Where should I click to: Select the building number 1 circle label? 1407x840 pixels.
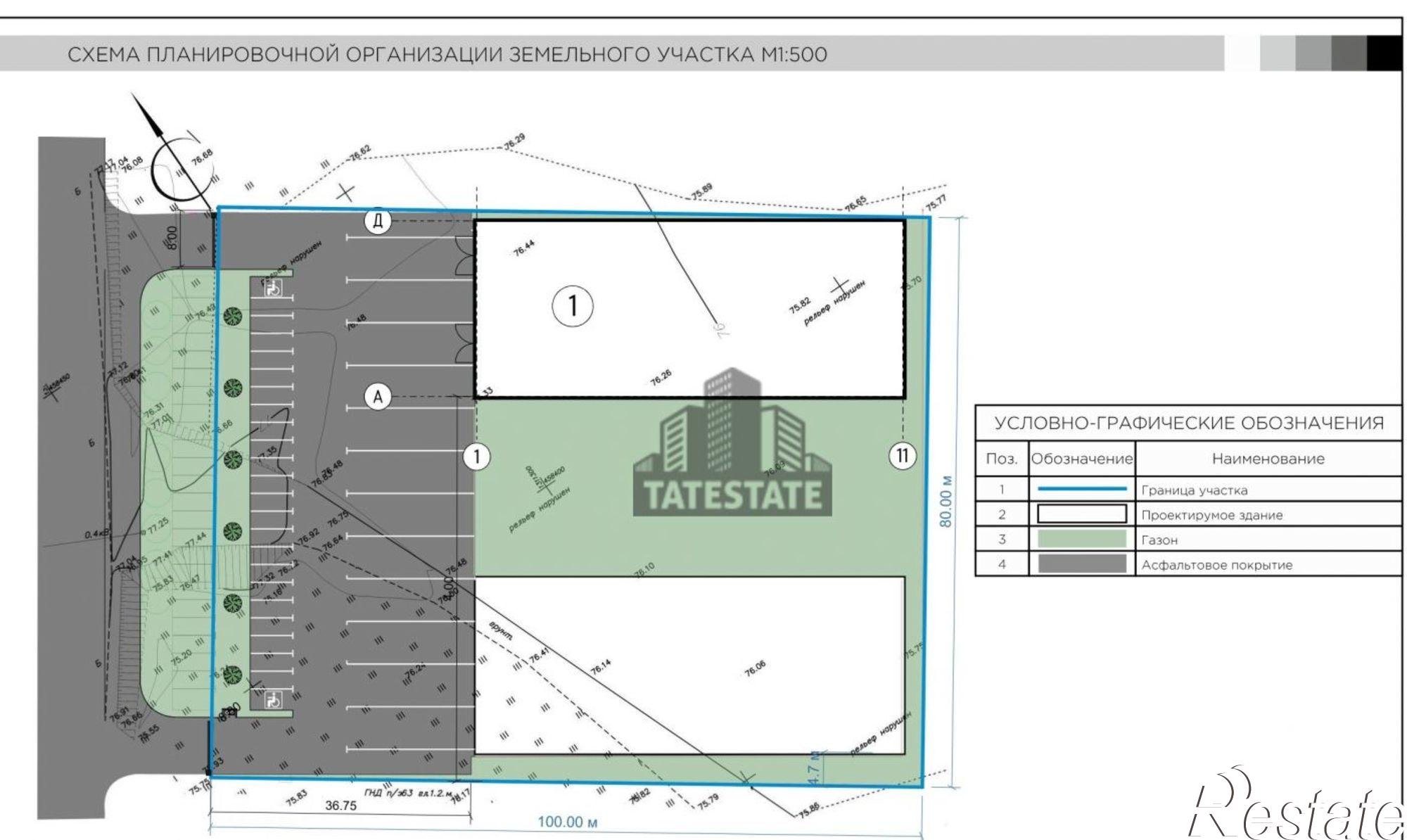click(x=573, y=306)
